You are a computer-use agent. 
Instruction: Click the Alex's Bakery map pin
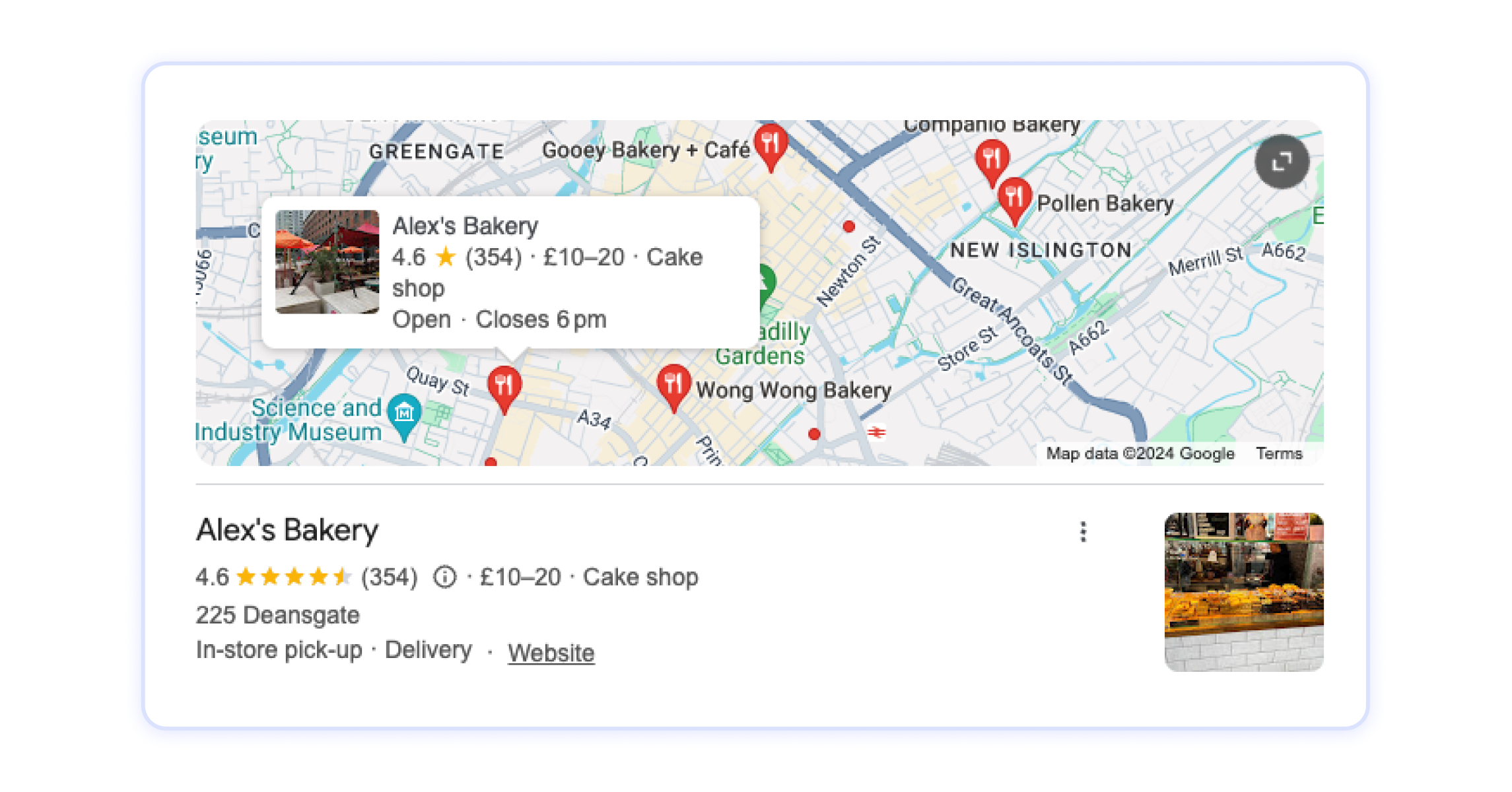pos(504,389)
